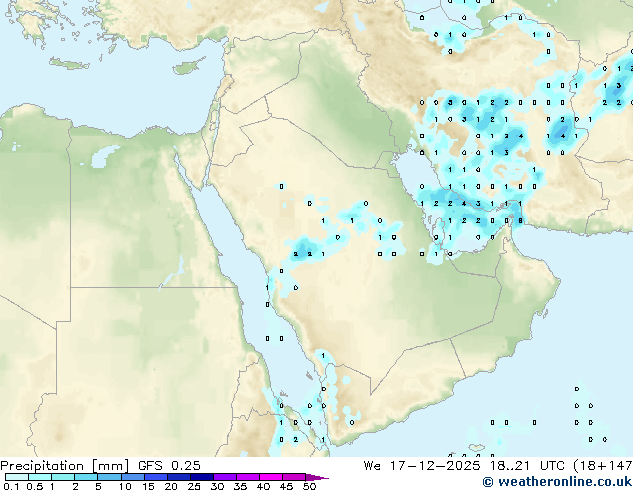Select the '18..21 UTC' time range text
The height and width of the screenshot is (490, 634).
[x=527, y=466]
